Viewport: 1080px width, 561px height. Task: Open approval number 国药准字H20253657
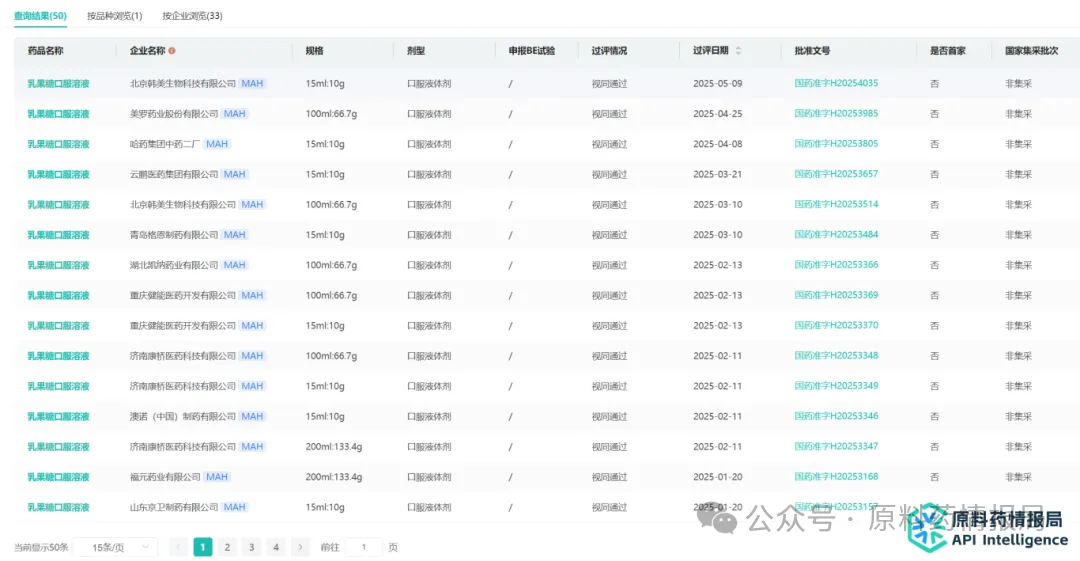836,174
